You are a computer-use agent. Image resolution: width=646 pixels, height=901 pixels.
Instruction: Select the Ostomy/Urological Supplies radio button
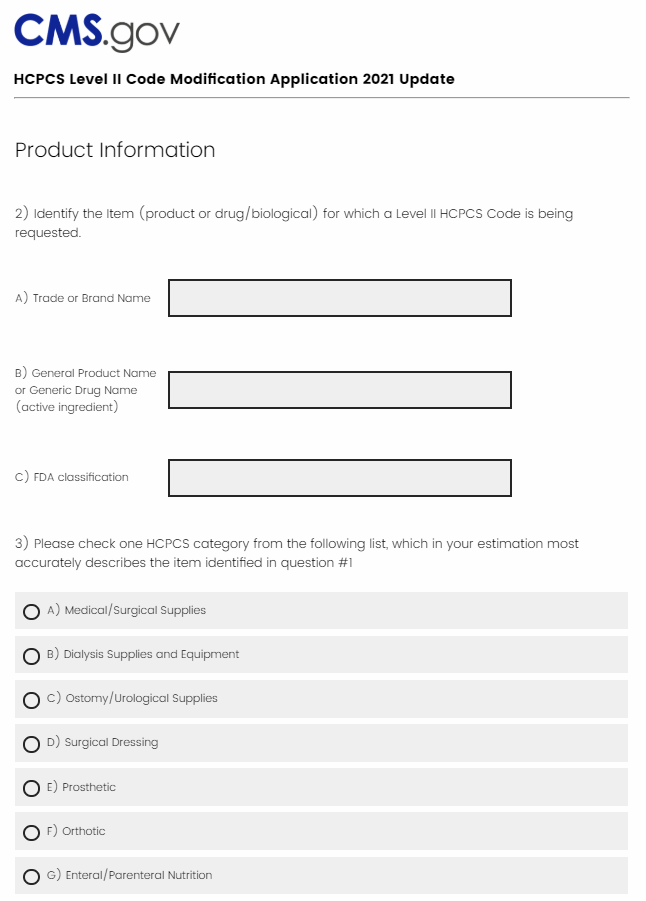click(31, 699)
